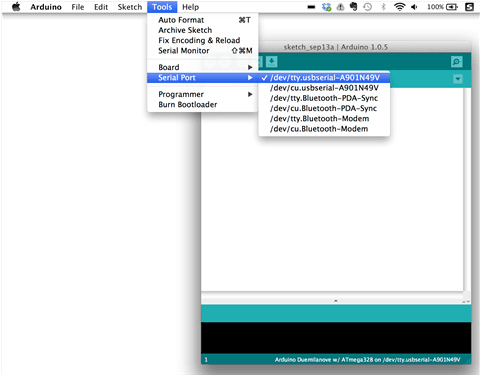Expand the Serial Port submenu

tap(202, 78)
